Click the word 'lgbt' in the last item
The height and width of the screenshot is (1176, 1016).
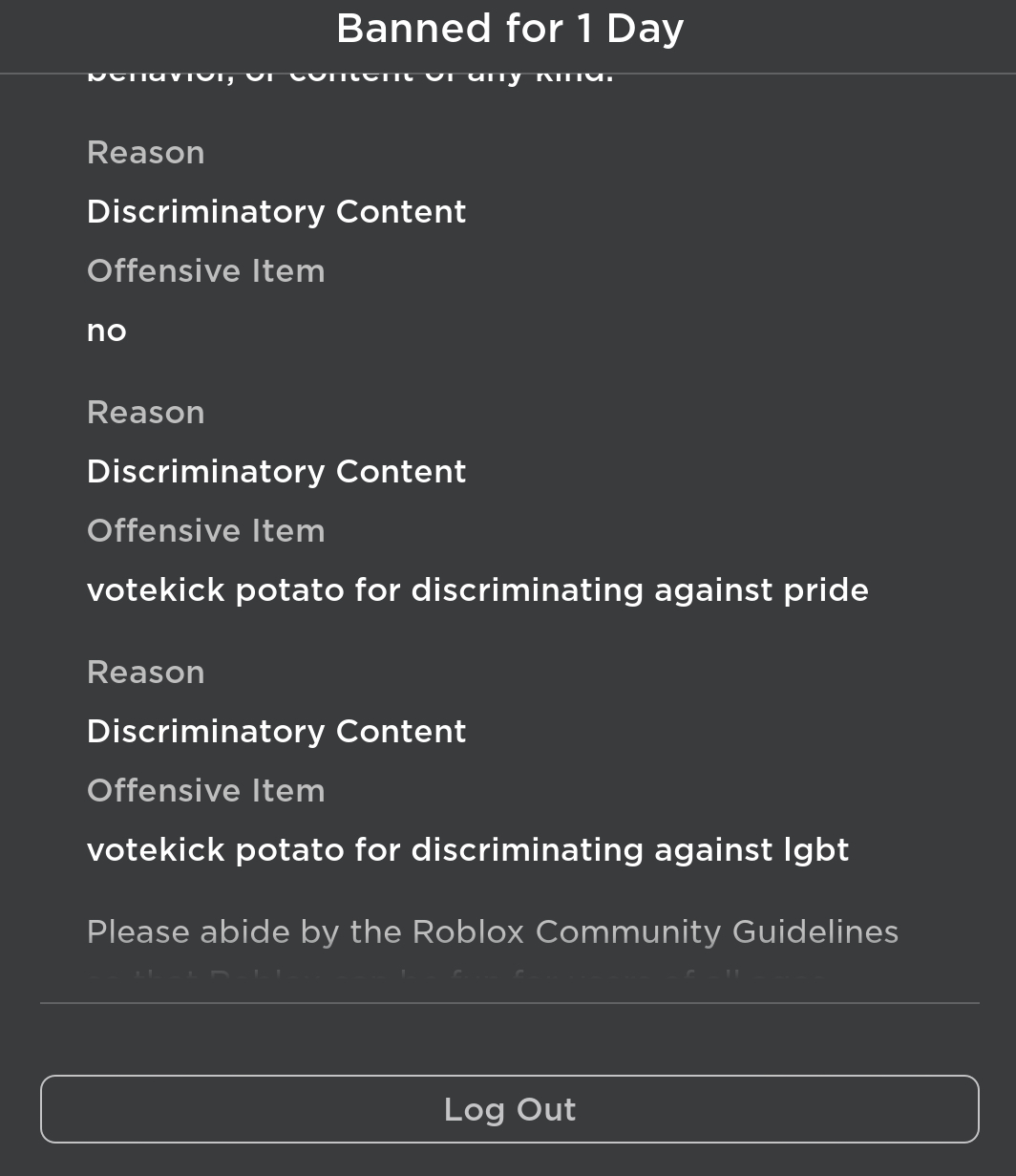pyautogui.click(x=815, y=850)
